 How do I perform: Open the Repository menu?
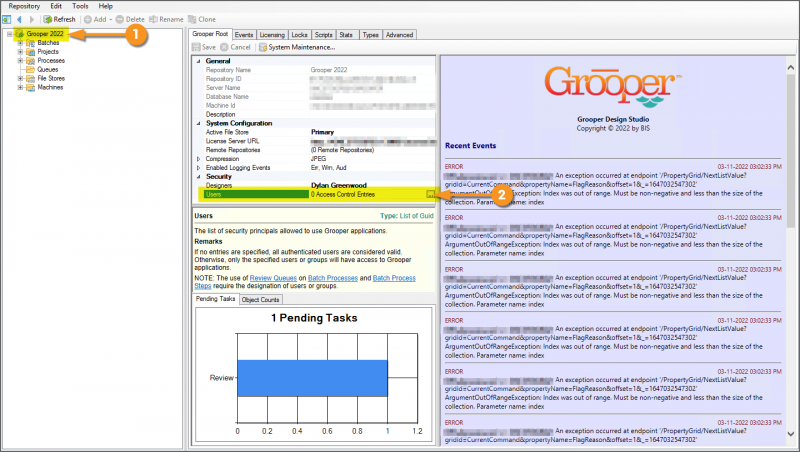click(x=24, y=6)
